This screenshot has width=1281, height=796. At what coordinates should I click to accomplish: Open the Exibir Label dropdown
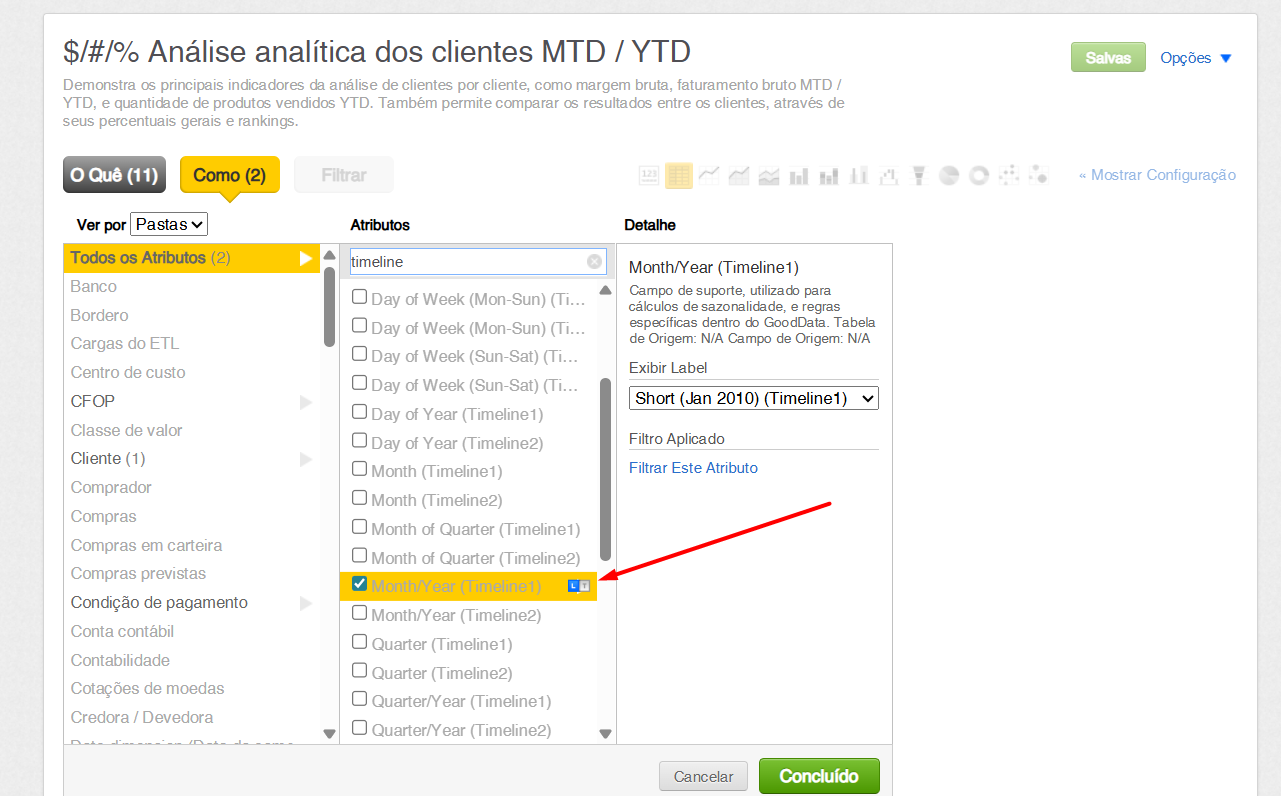(x=754, y=398)
